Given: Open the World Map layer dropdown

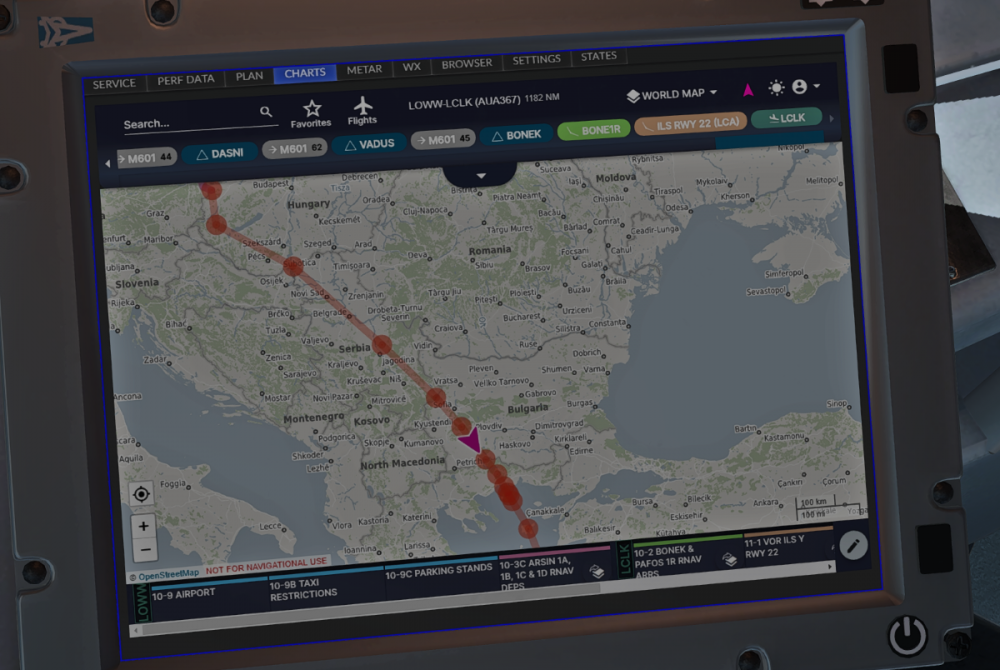Looking at the screenshot, I should (672, 94).
